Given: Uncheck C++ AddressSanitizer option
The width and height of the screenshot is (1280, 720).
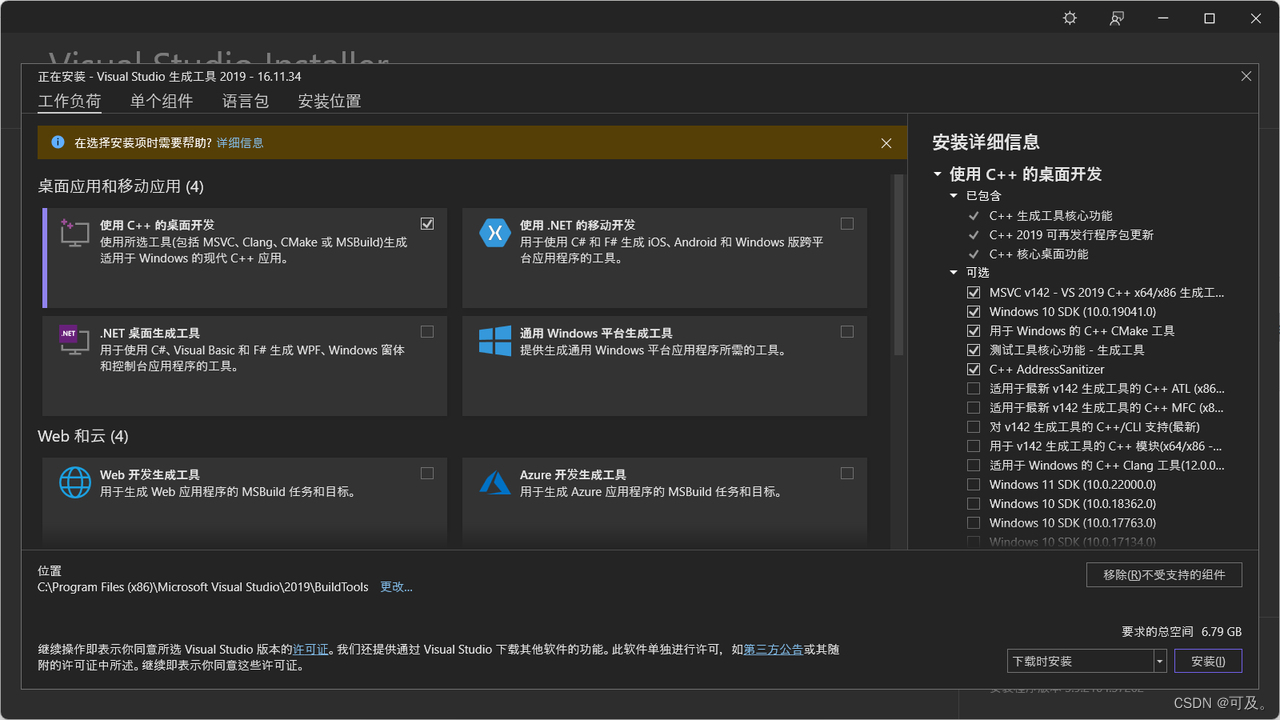Looking at the screenshot, I should point(974,369).
